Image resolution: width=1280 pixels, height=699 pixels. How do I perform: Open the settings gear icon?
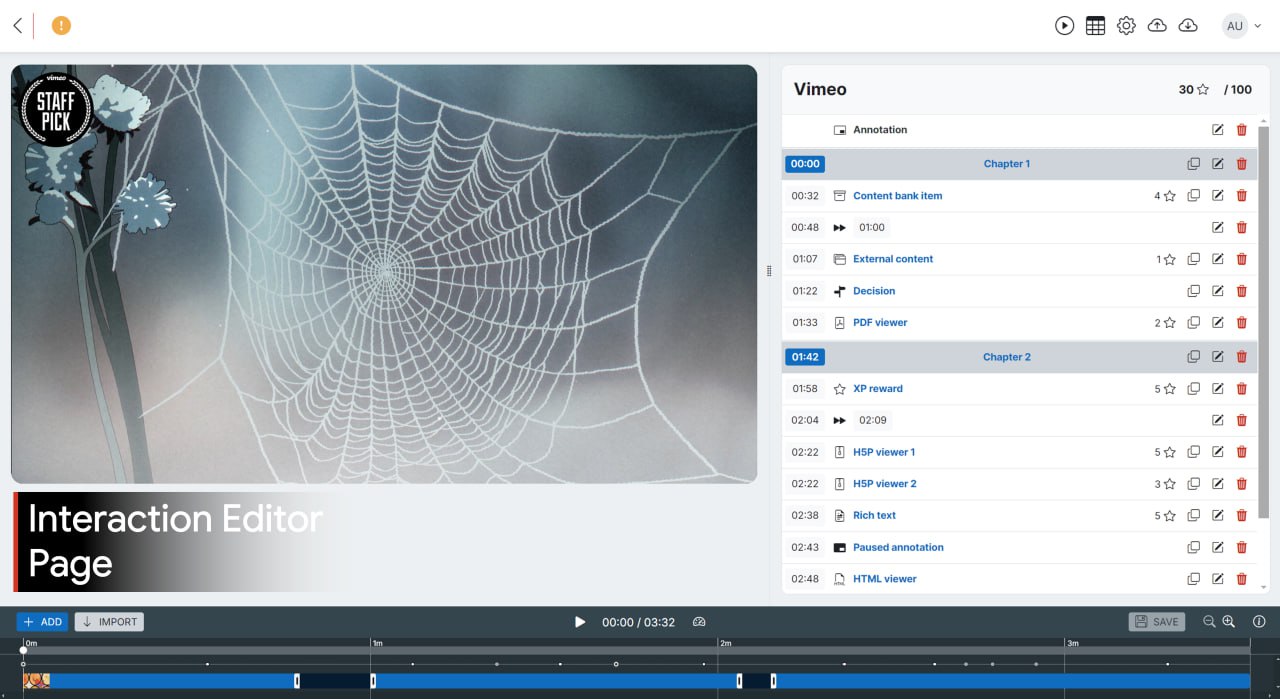[1126, 26]
